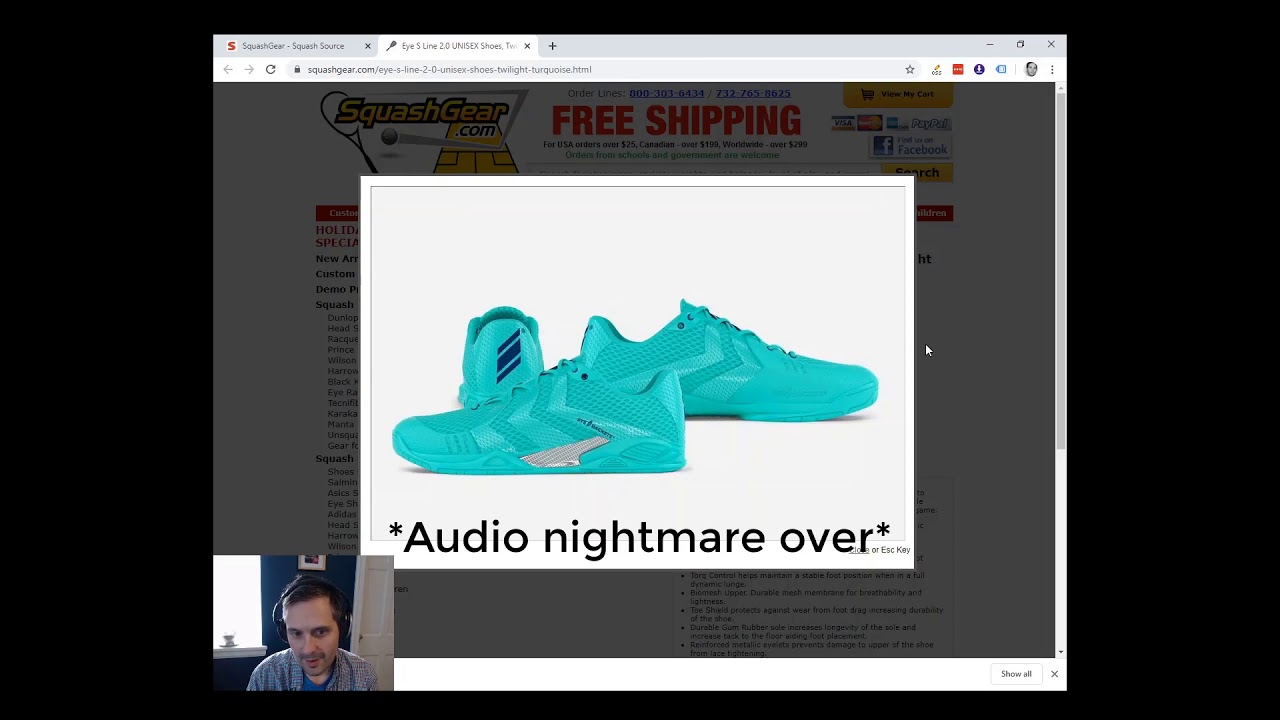Open Holiday Specials in sidebar
The height and width of the screenshot is (720, 1280).
coord(337,236)
